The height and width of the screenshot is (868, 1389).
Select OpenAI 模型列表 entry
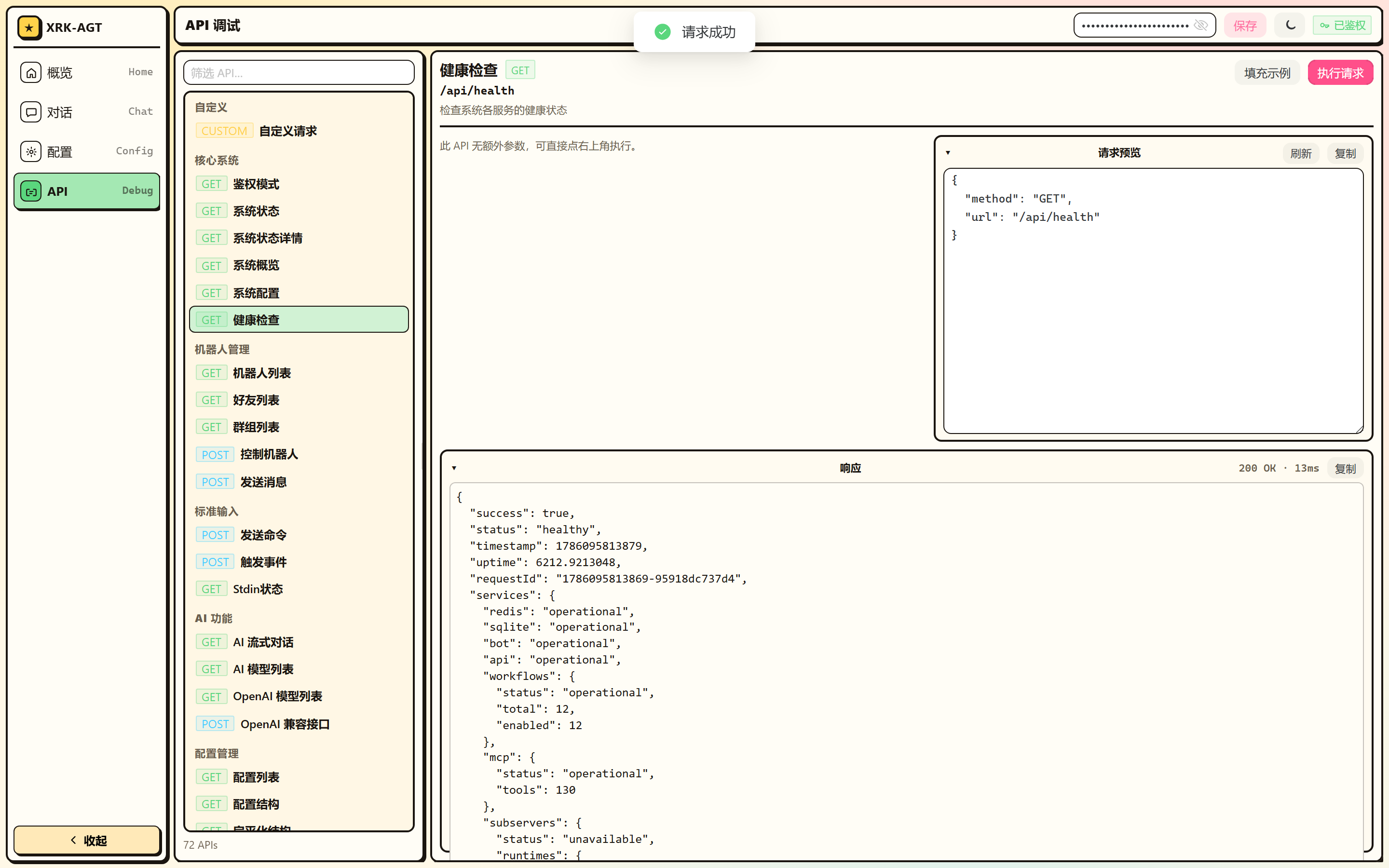[x=299, y=696]
